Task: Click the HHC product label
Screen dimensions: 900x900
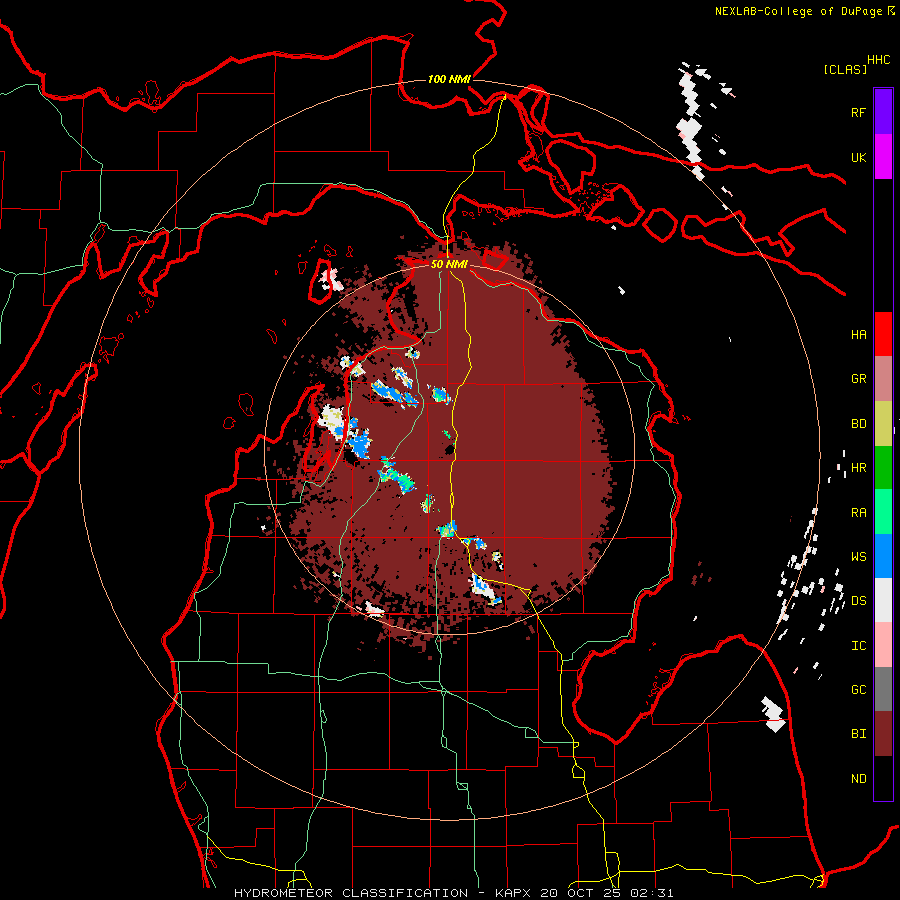Action: coord(878,60)
